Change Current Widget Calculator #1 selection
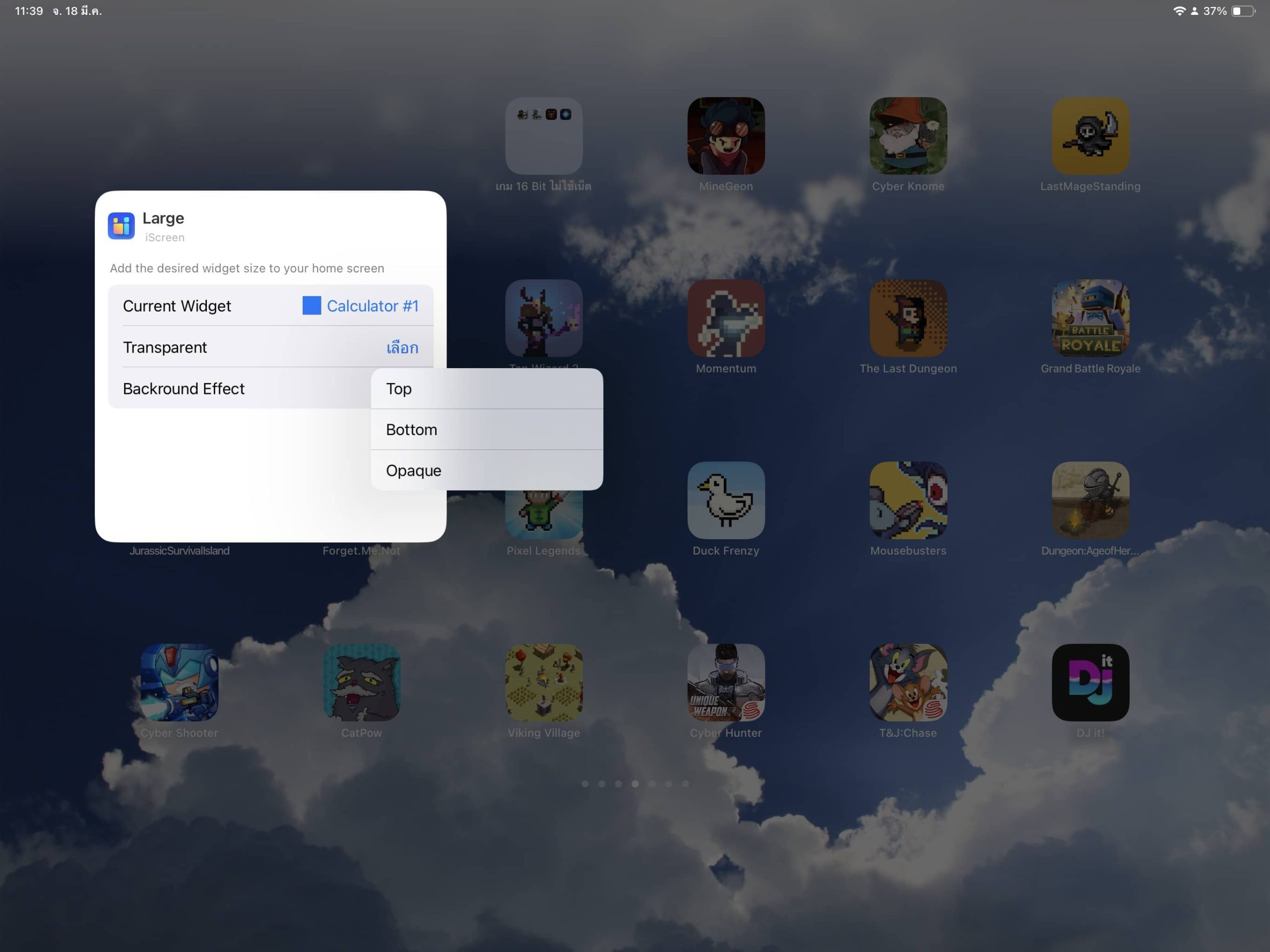Image resolution: width=1270 pixels, height=952 pixels. coord(372,306)
